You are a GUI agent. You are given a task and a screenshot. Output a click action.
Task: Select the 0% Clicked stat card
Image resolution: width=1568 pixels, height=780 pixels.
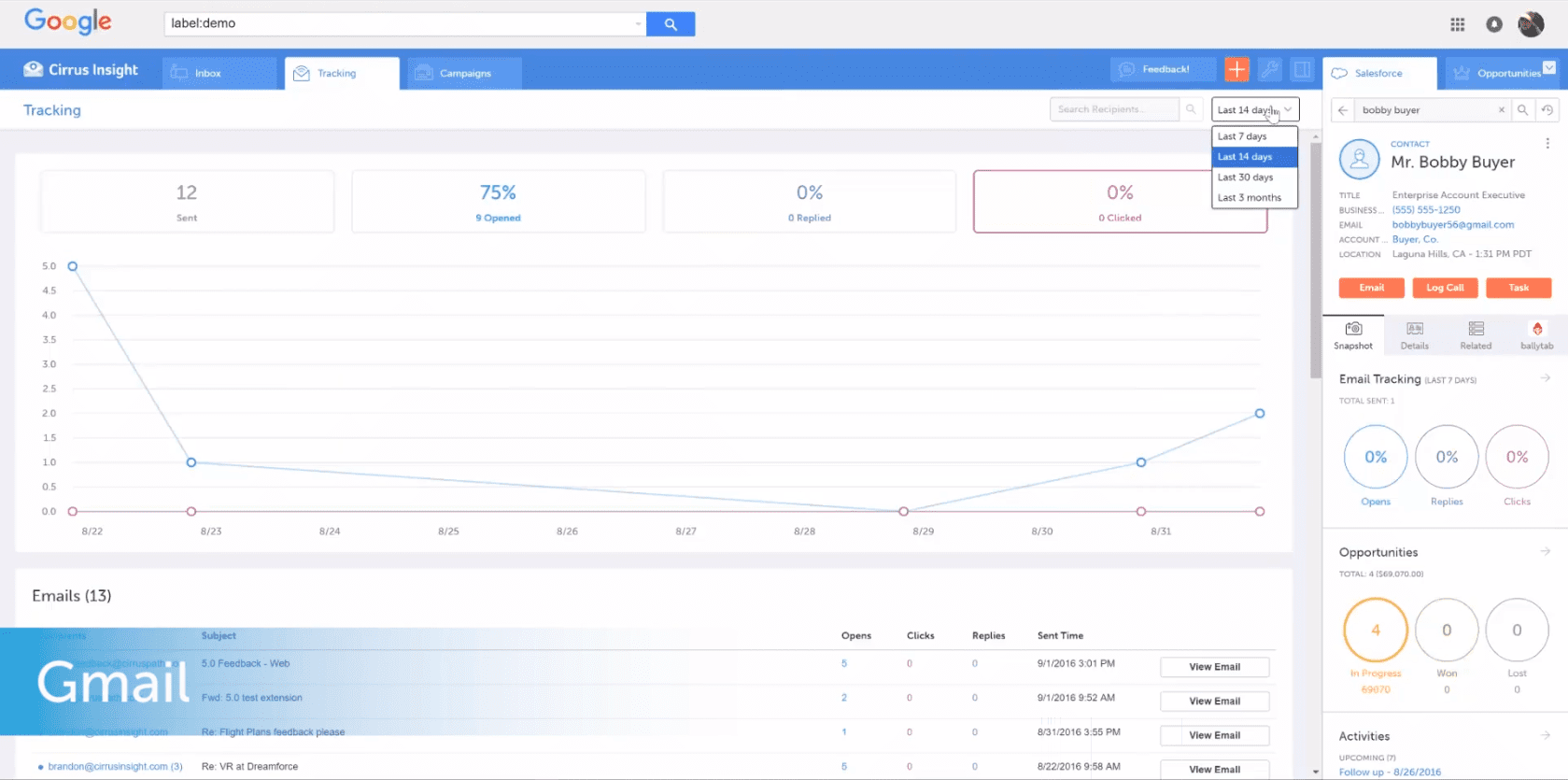(1120, 201)
